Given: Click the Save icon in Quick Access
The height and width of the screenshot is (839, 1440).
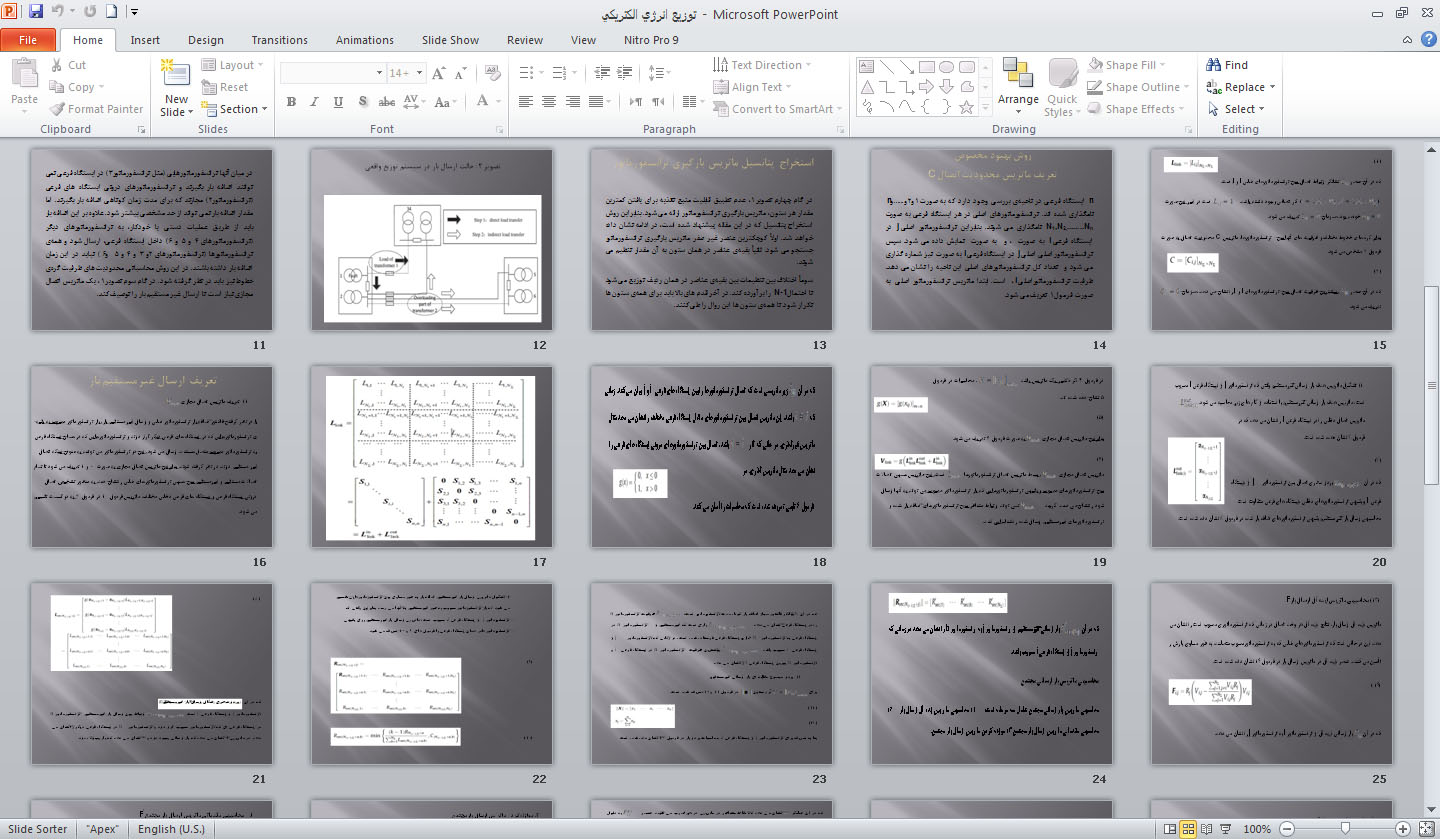Looking at the screenshot, I should point(36,13).
